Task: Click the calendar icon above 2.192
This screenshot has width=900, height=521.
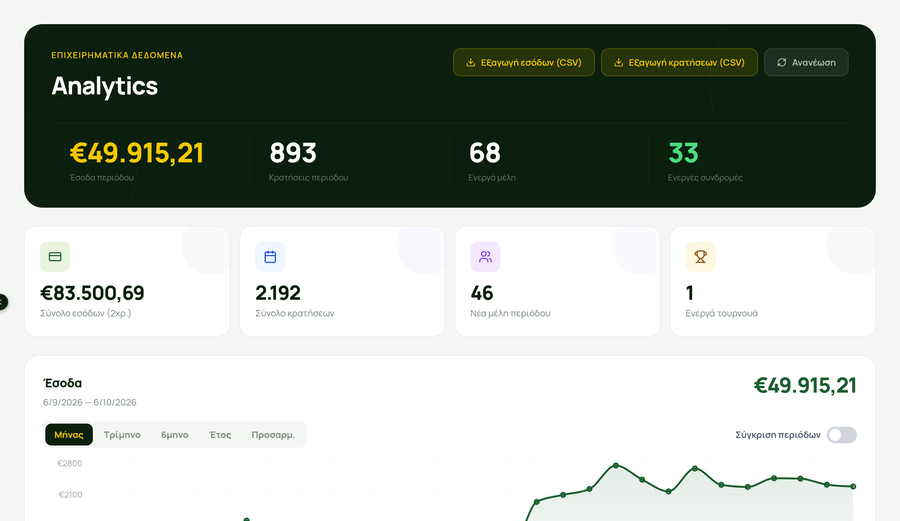Action: click(270, 256)
